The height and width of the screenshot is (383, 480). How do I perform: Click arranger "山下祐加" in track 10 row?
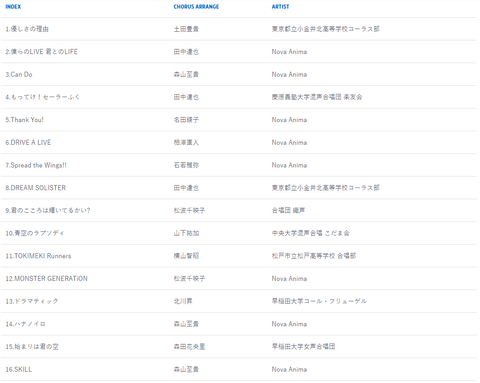point(186,233)
